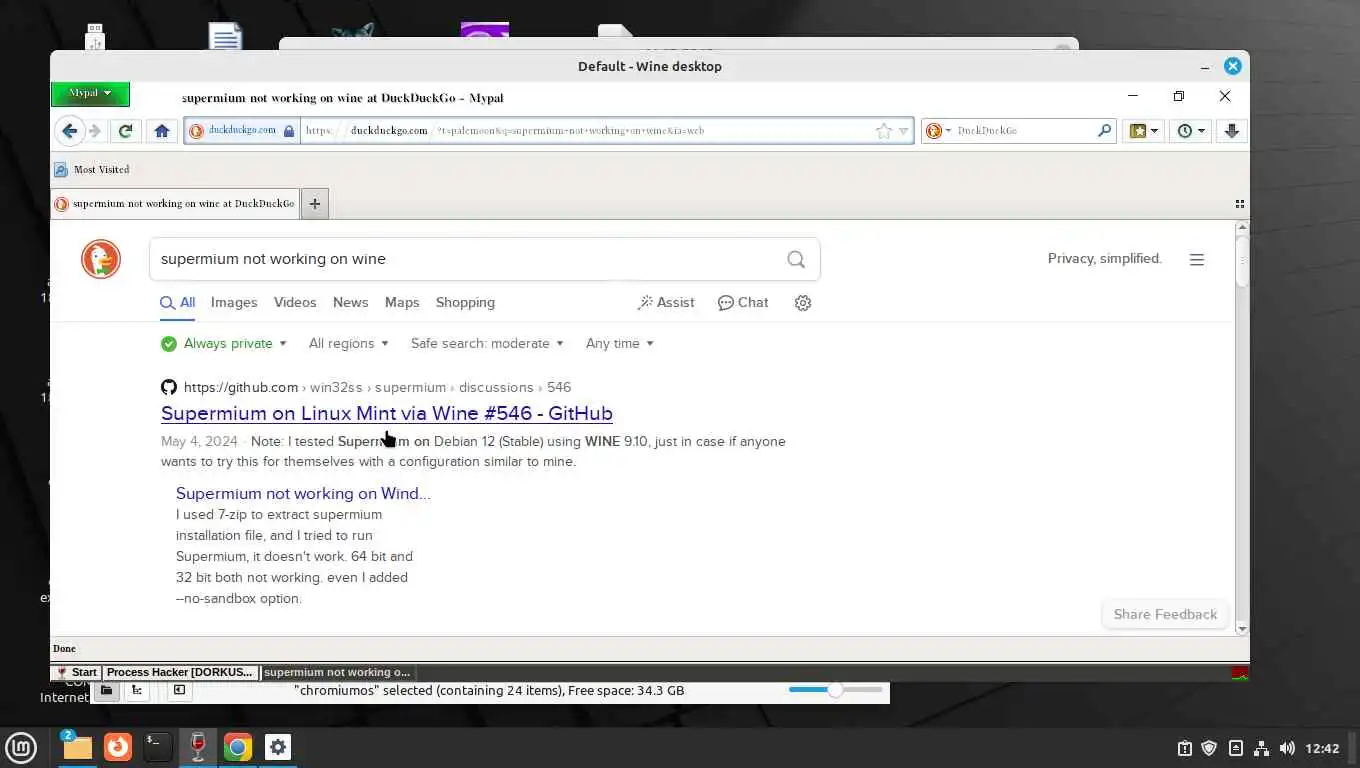Screen dimensions: 1360x768
Task: Click the Wine desktop Start button
Action: [x=76, y=672]
